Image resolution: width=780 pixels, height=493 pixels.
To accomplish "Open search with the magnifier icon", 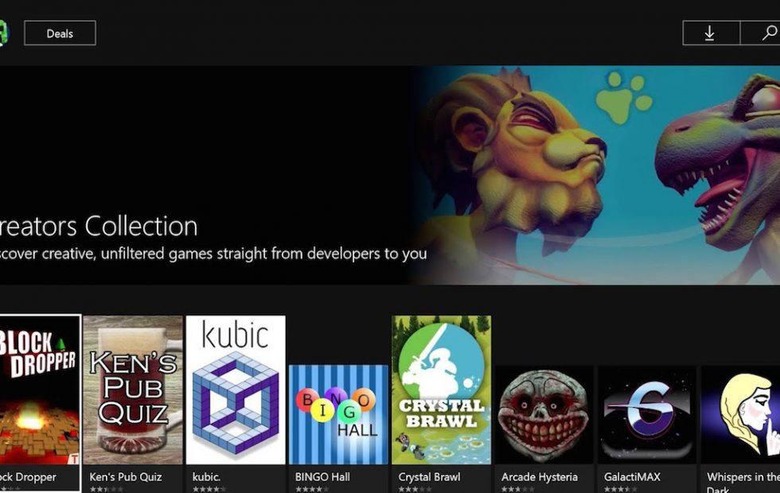I will (760, 33).
